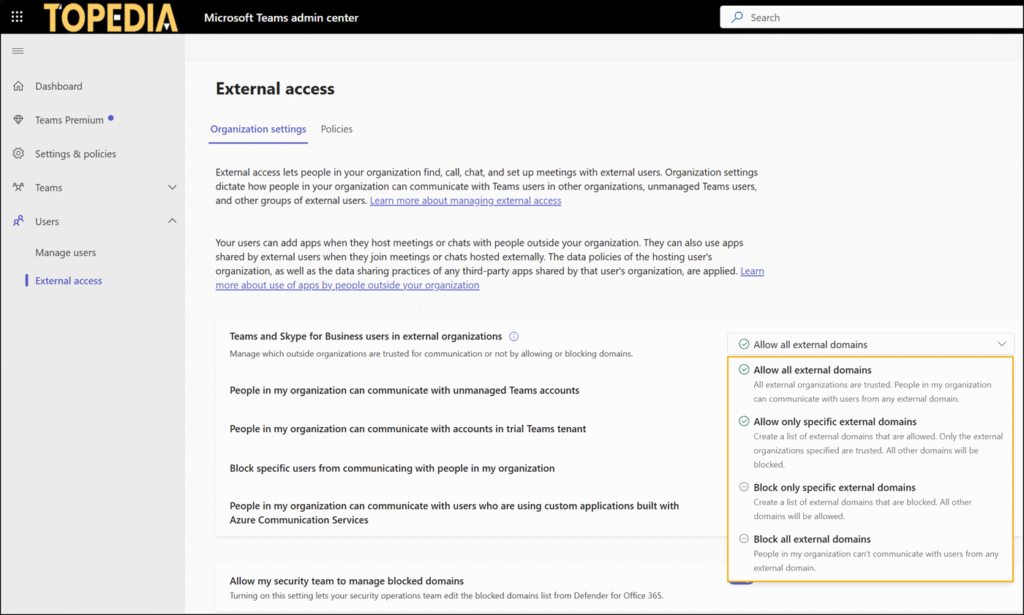This screenshot has width=1024, height=615.
Task: Click the Dashboard home icon
Action: point(18,86)
